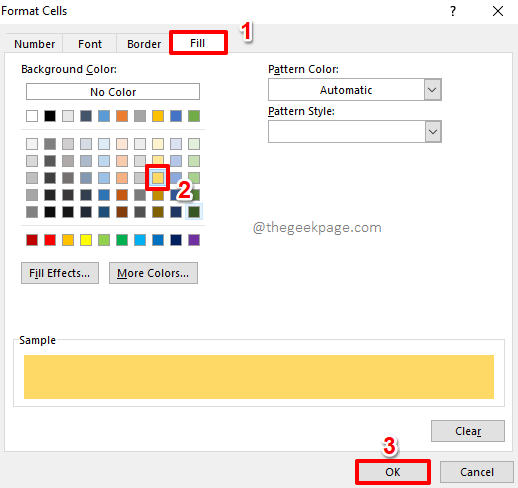Screen dimensions: 518x488
Task: Pick the black swatch in top row
Action: 50,116
